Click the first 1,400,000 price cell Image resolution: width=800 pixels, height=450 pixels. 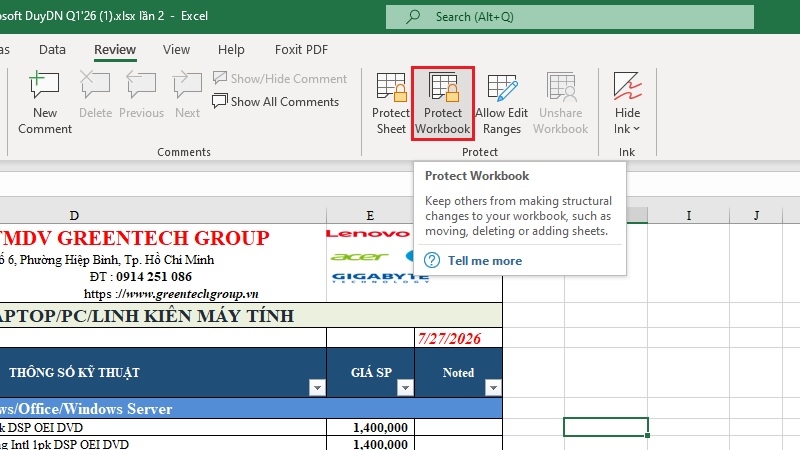click(x=370, y=428)
